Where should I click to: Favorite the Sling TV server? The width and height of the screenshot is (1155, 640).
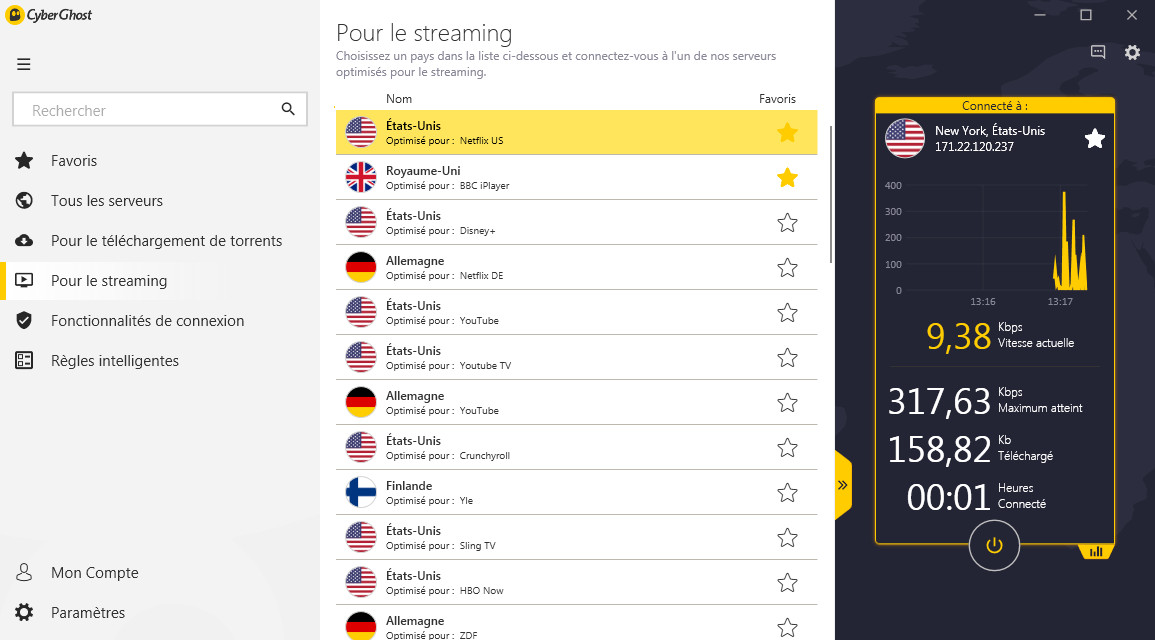787,538
